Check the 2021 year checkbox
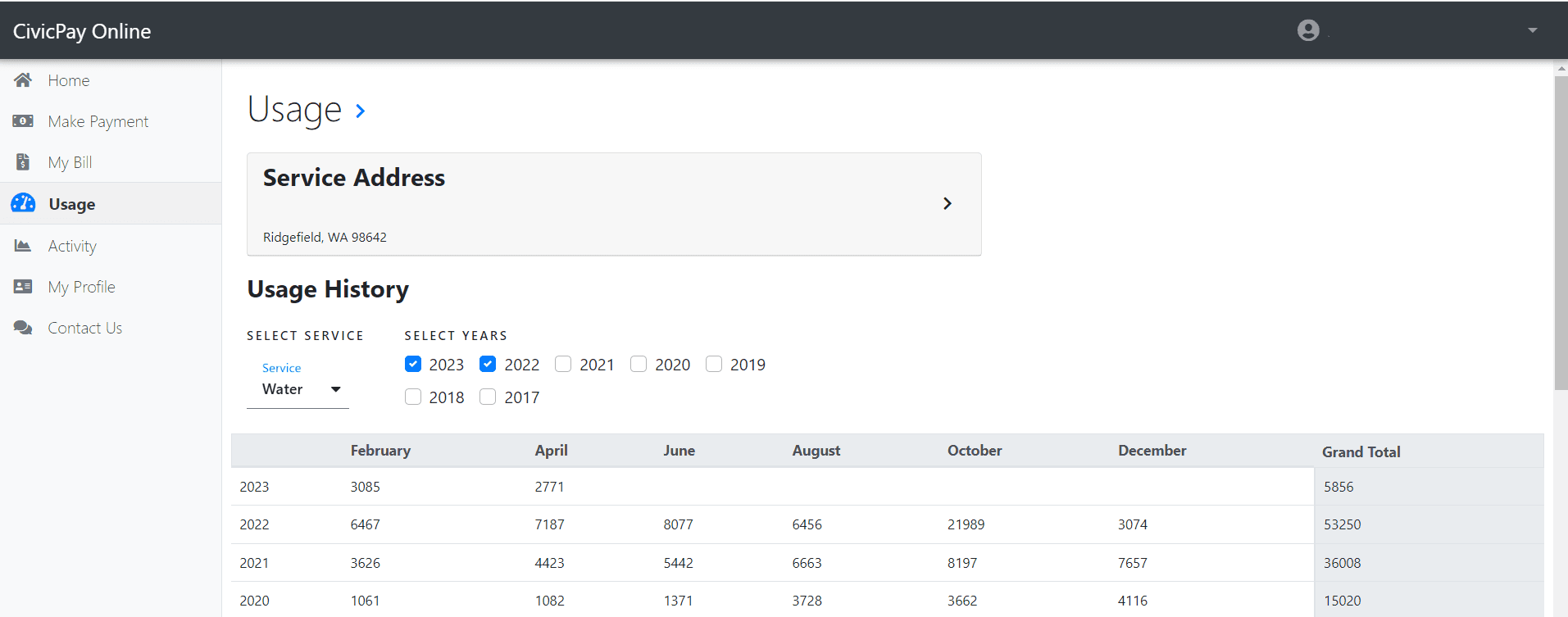Viewport: 1568px width, 617px height. (x=563, y=364)
